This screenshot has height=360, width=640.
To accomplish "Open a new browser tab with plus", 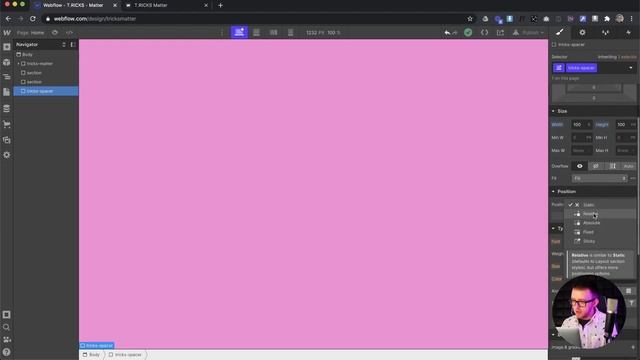I will 220,5.
